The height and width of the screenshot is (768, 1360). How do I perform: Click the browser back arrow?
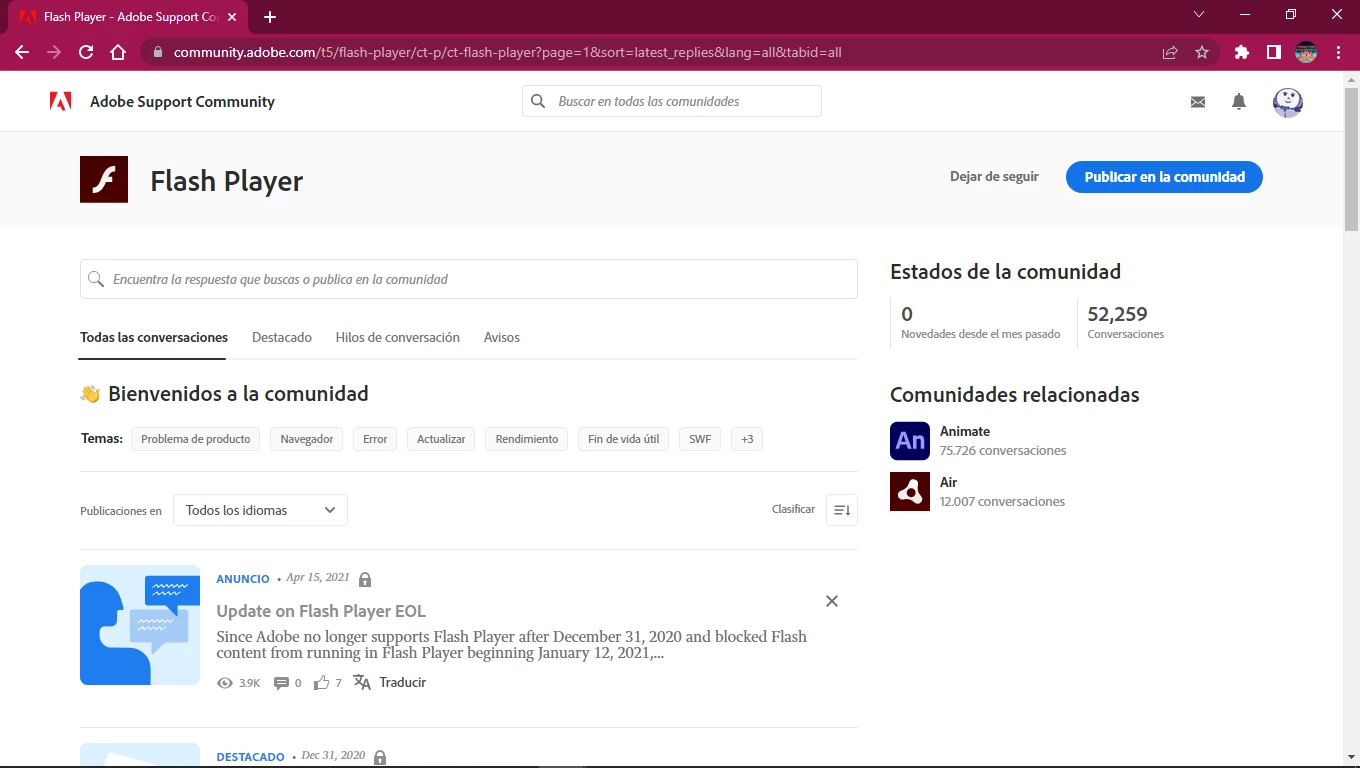[x=22, y=52]
